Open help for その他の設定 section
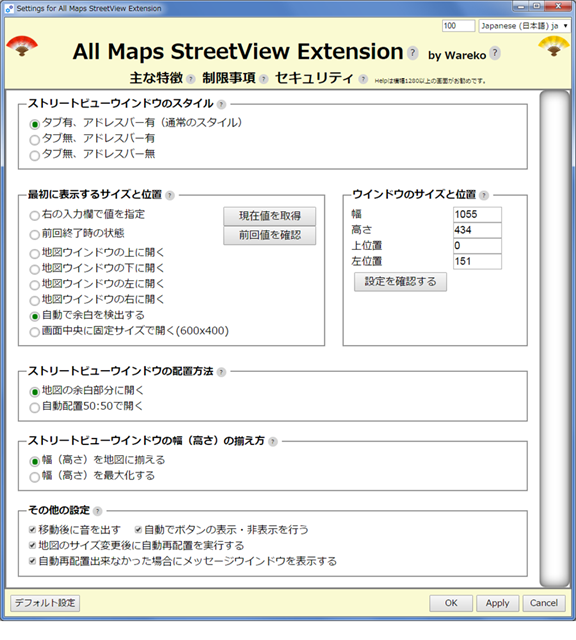 (97, 511)
